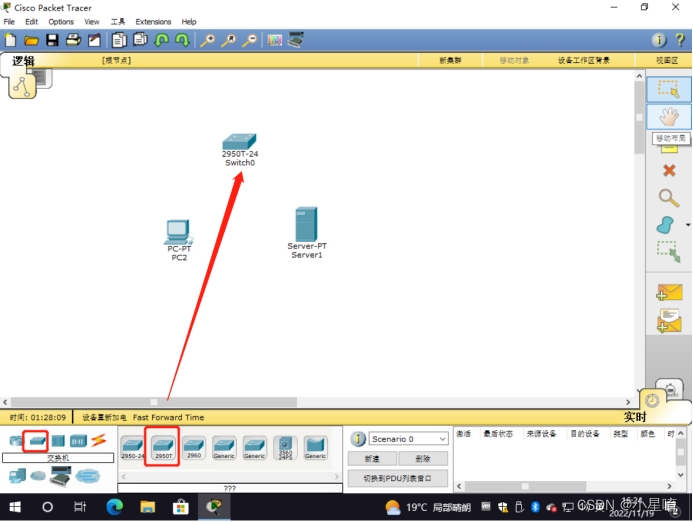Choose the Select tool in right panel
Screen dimensions: 693x522
click(669, 89)
